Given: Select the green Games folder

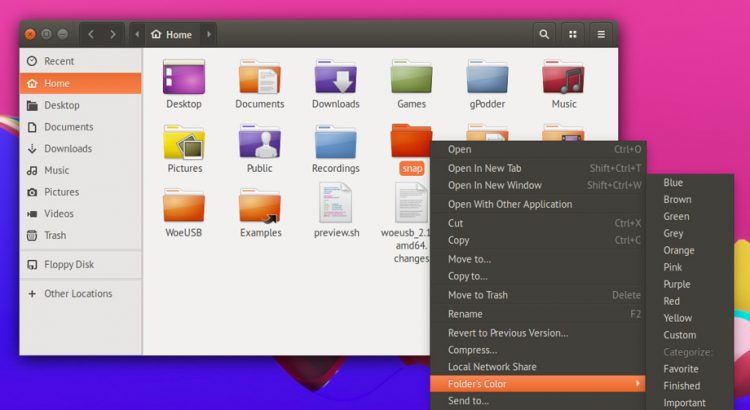Looking at the screenshot, I should (x=411, y=77).
